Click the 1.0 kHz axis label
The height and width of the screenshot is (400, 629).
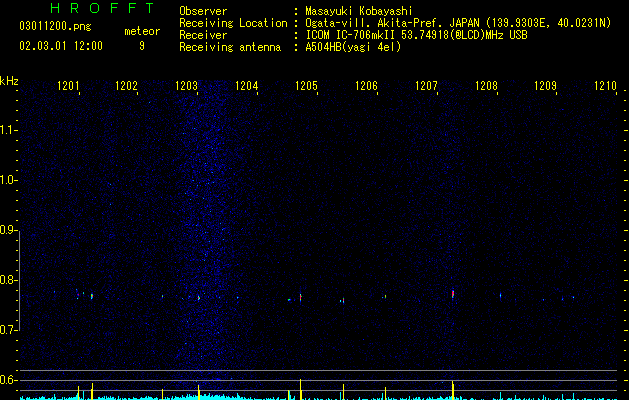pyautogui.click(x=8, y=180)
